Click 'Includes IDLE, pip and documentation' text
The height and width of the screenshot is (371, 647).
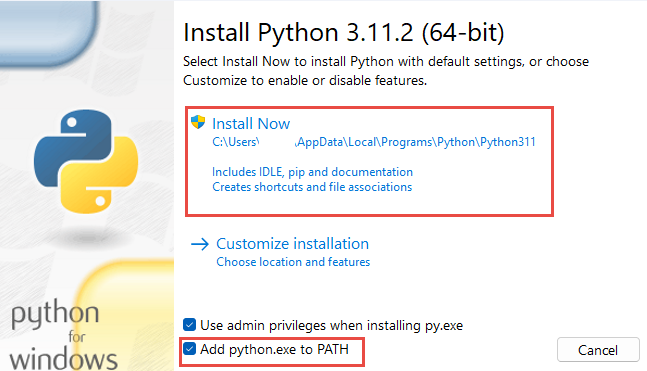tap(312, 172)
